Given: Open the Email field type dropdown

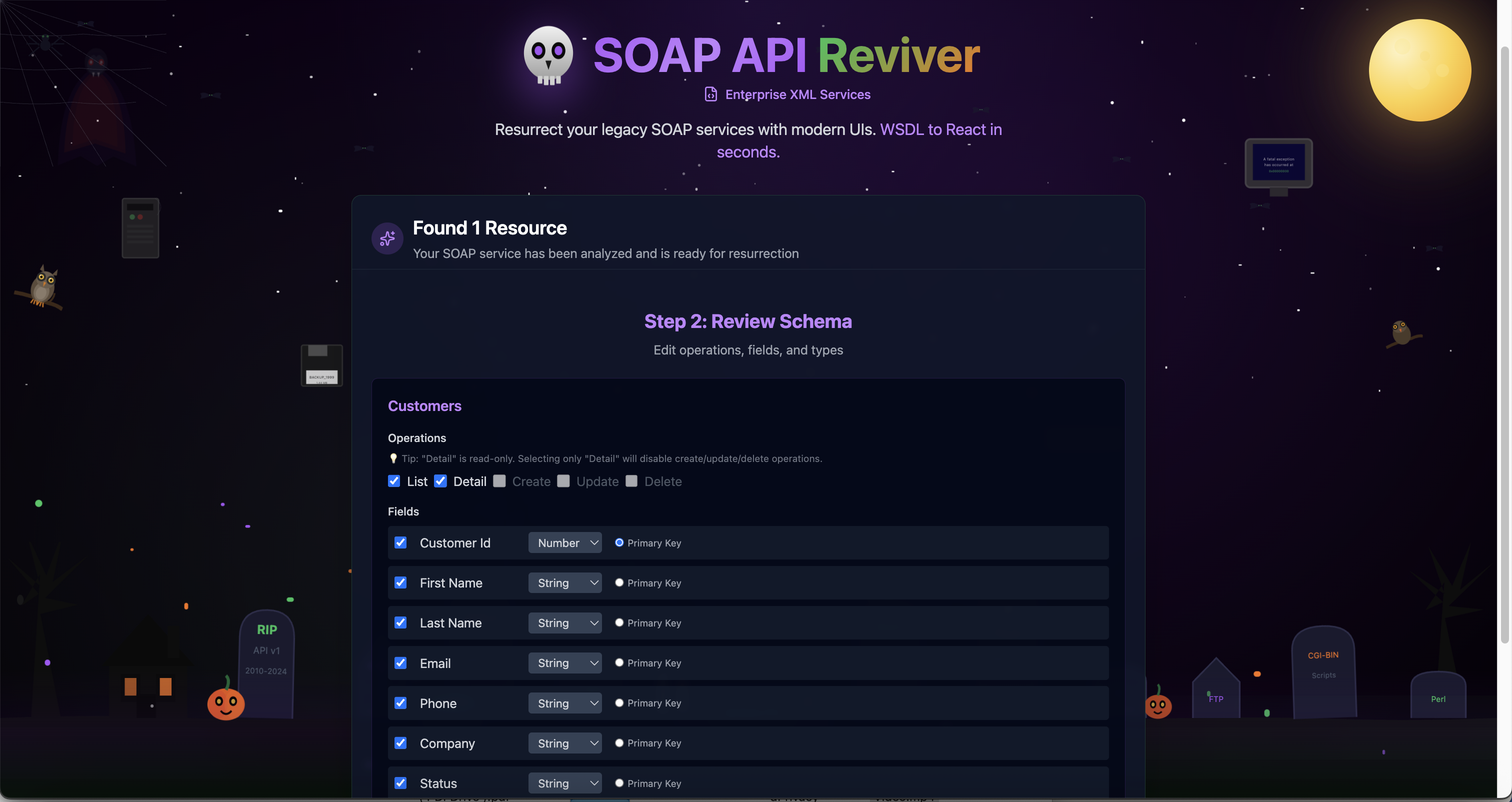Looking at the screenshot, I should click(x=564, y=663).
